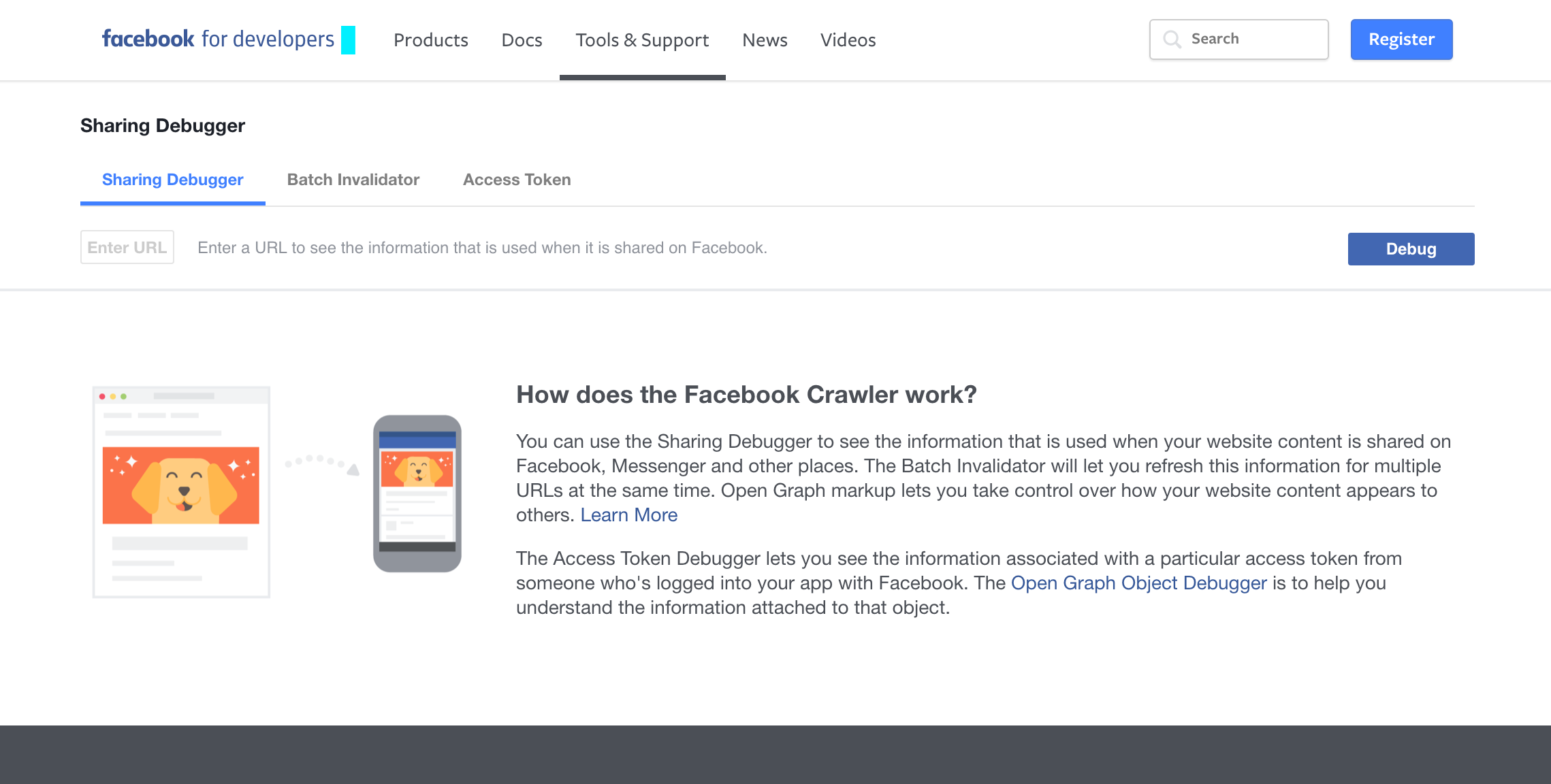Open the News section

coord(765,40)
